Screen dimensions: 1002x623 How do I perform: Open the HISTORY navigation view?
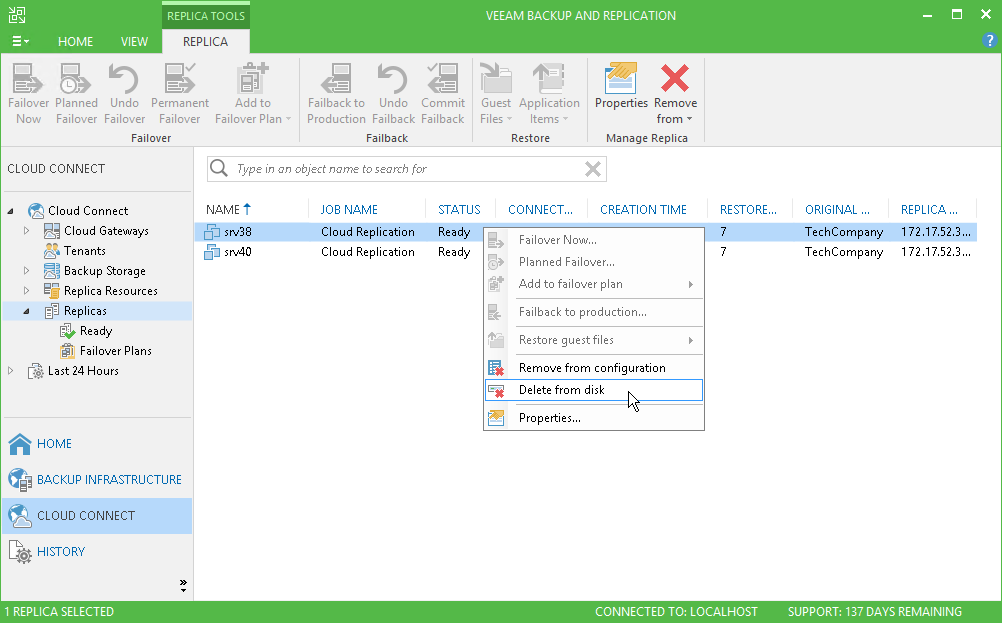click(97, 551)
